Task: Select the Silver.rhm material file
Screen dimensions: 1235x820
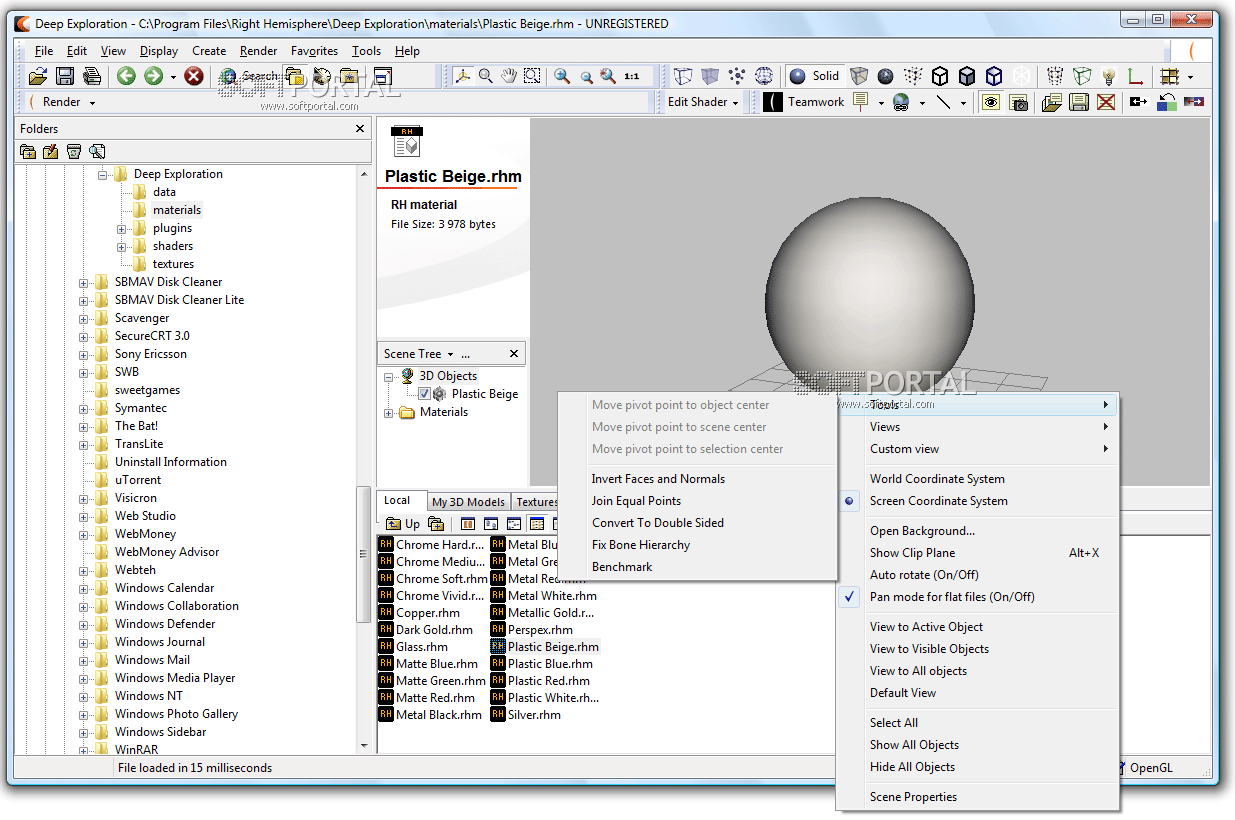Action: (526, 715)
